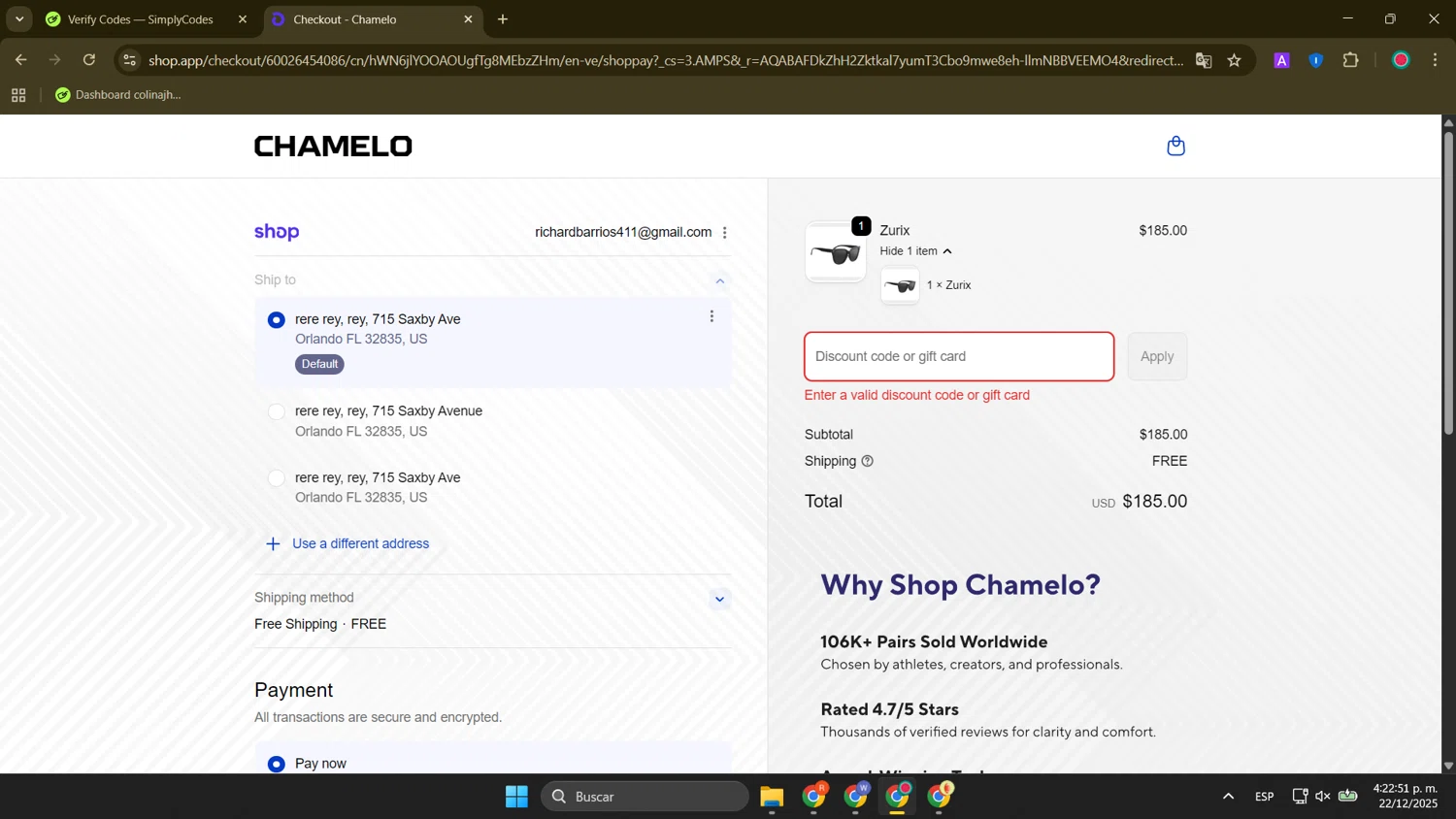Click the Free Shipping · FREE text

[x=320, y=625]
